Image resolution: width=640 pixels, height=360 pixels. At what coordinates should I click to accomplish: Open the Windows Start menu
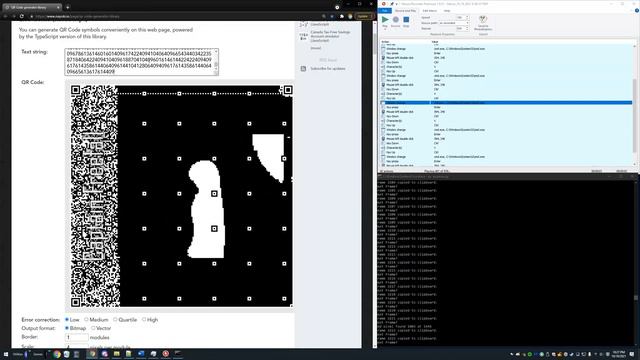(6, 354)
